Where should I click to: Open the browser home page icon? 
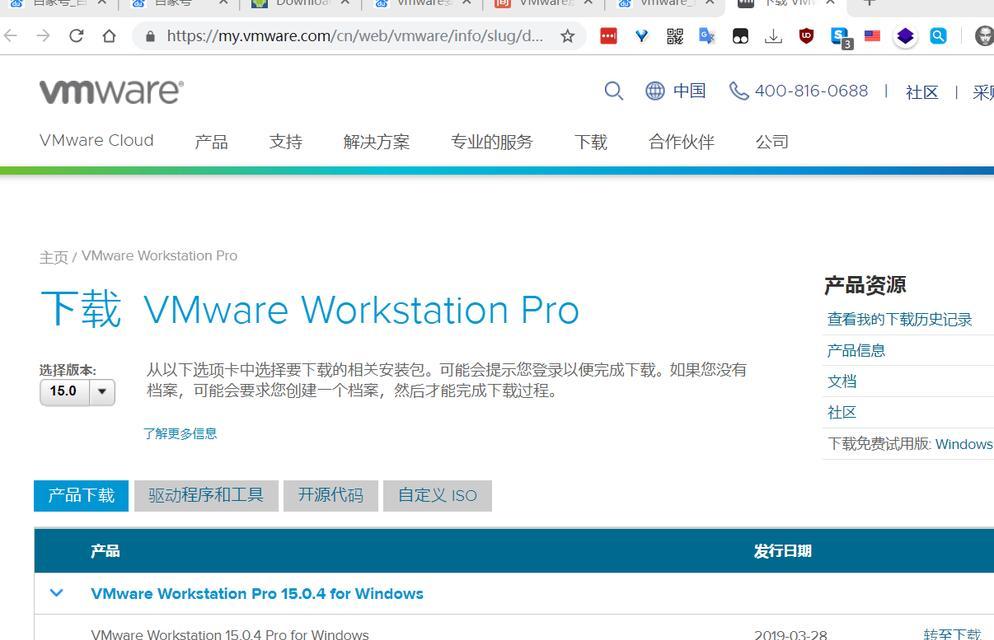coord(109,36)
